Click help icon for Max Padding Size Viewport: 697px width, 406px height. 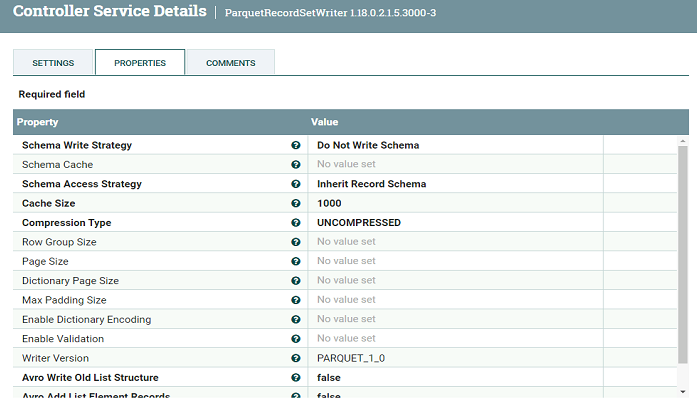coord(296,300)
